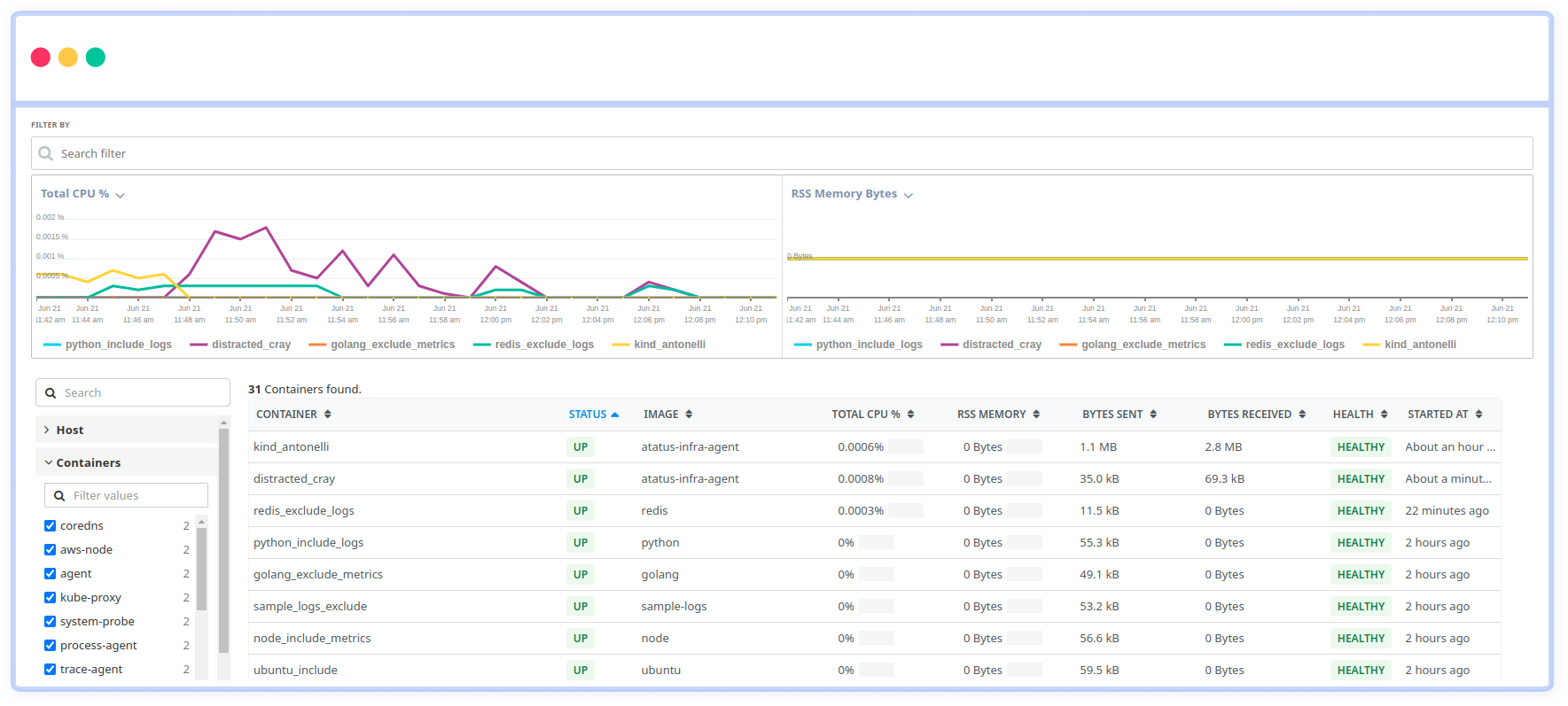
Task: Sort by TOTAL CPU % using sort icon
Action: tap(910, 415)
